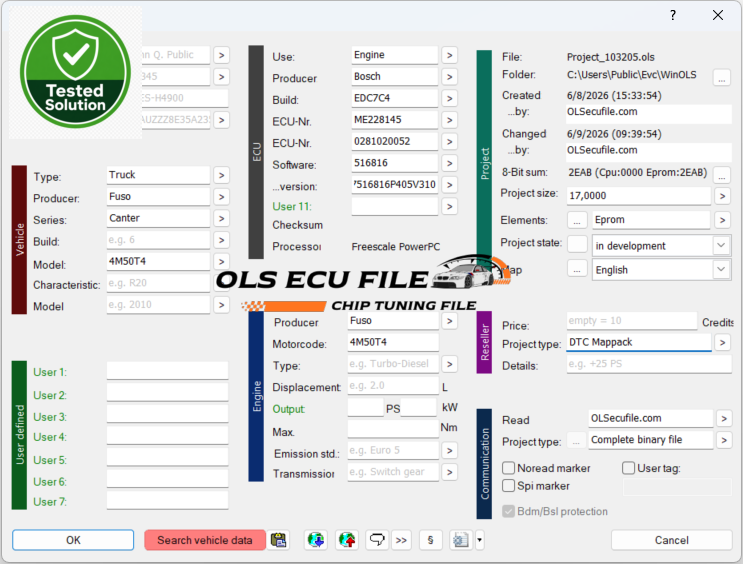Click the User 4 input field
The height and width of the screenshot is (564, 743).
(x=167, y=436)
